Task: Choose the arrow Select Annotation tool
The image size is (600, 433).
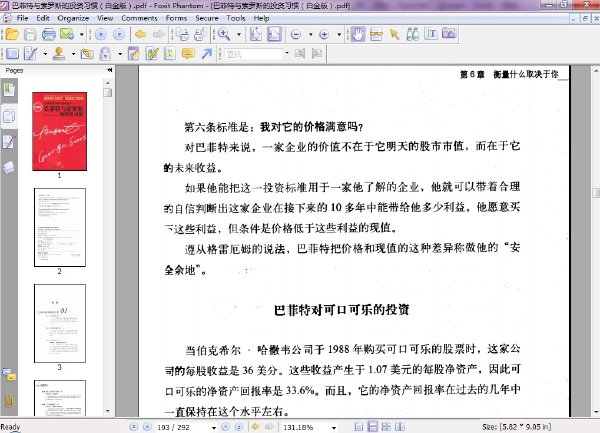Action: pyautogui.click(x=394, y=34)
